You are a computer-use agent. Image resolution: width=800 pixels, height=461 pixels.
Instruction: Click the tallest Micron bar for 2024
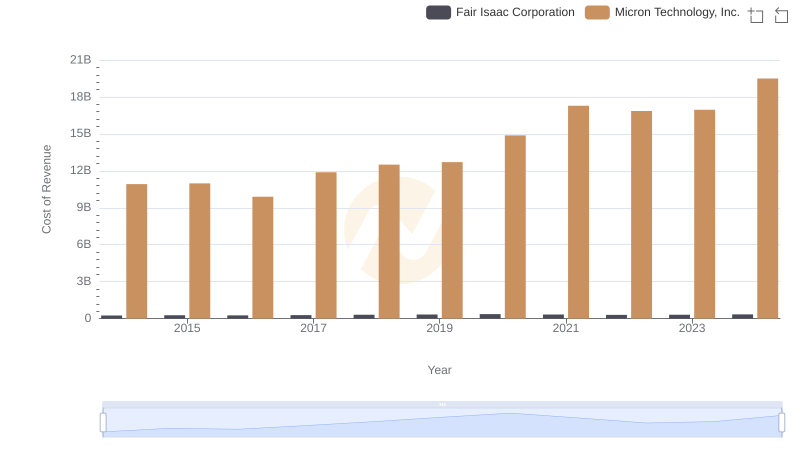click(x=768, y=198)
